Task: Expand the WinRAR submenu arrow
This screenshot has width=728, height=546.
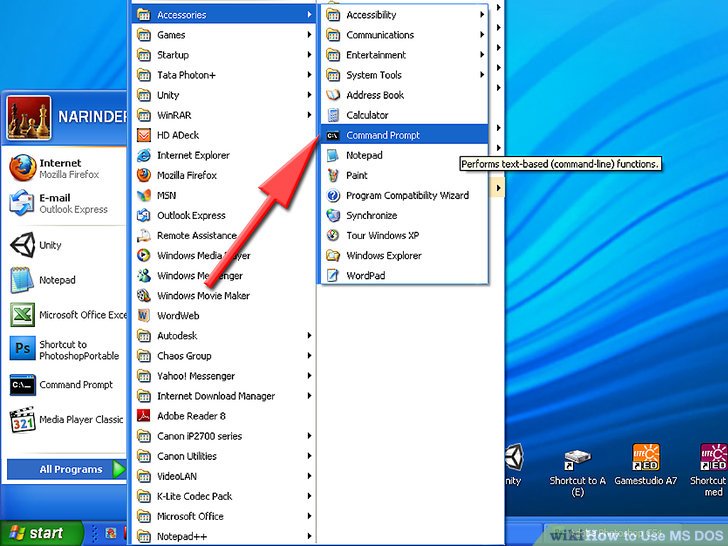Action: pyautogui.click(x=309, y=115)
